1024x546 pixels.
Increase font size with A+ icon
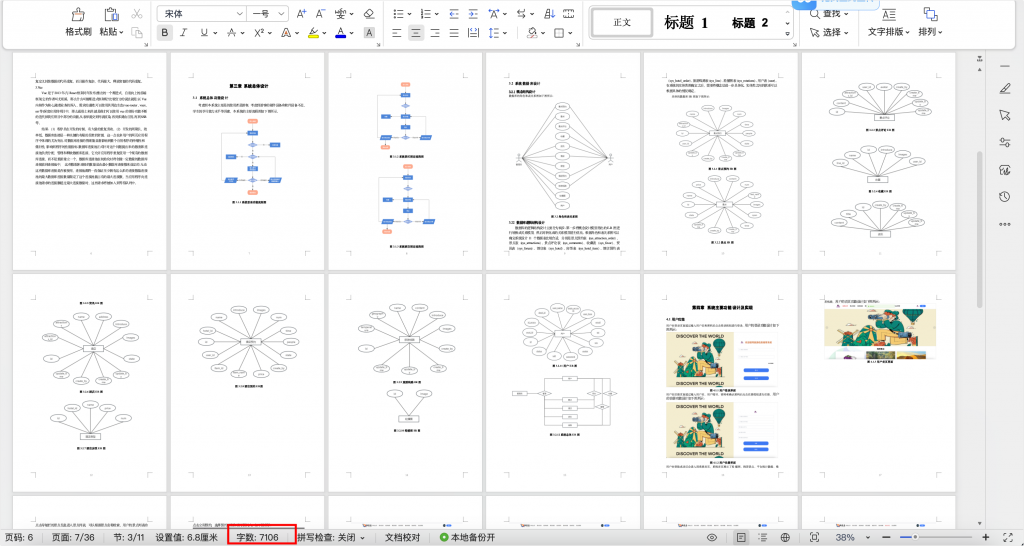(301, 14)
